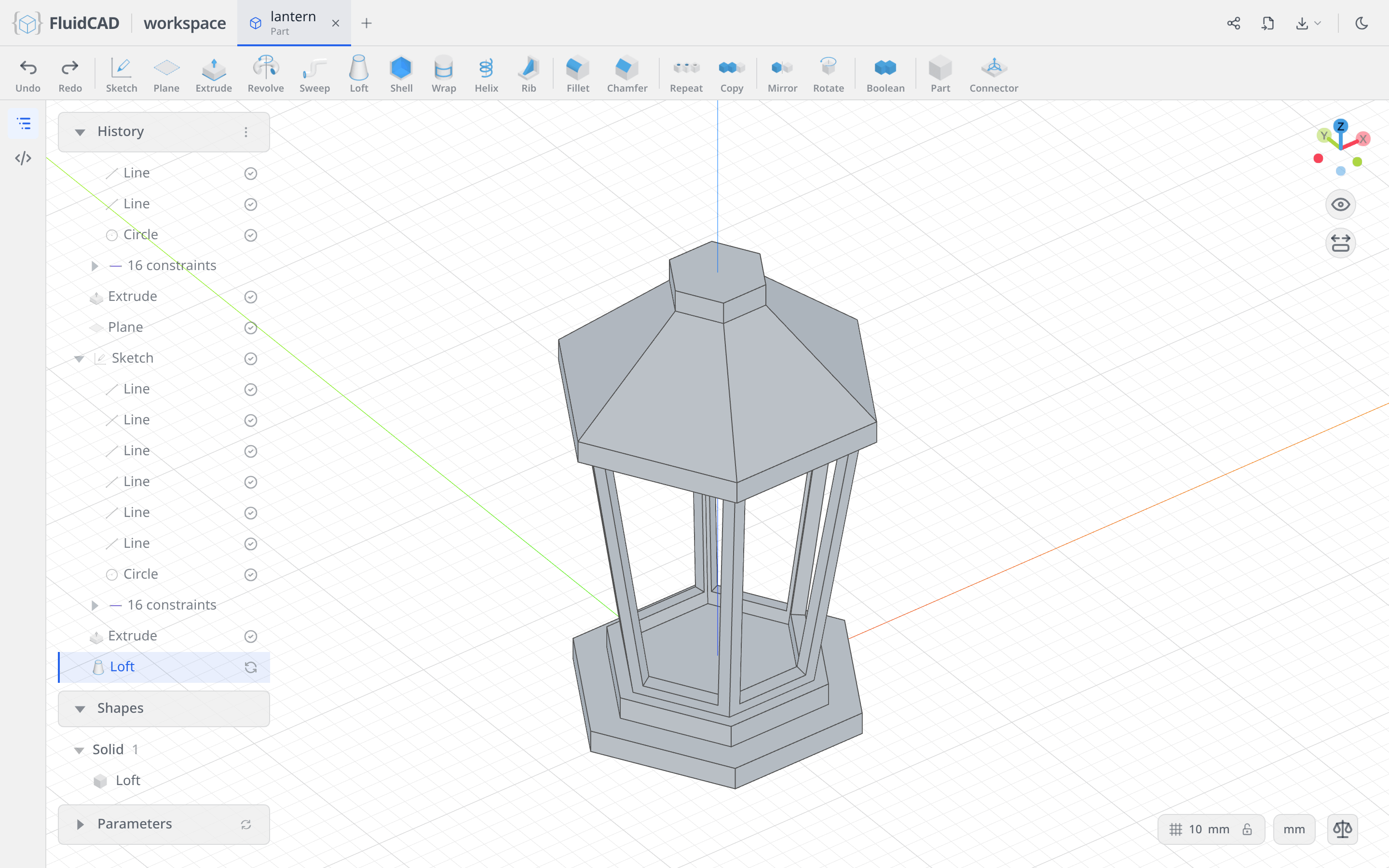This screenshot has width=1389, height=868.
Task: Collapse the Solid 1 group
Action: [x=79, y=750]
